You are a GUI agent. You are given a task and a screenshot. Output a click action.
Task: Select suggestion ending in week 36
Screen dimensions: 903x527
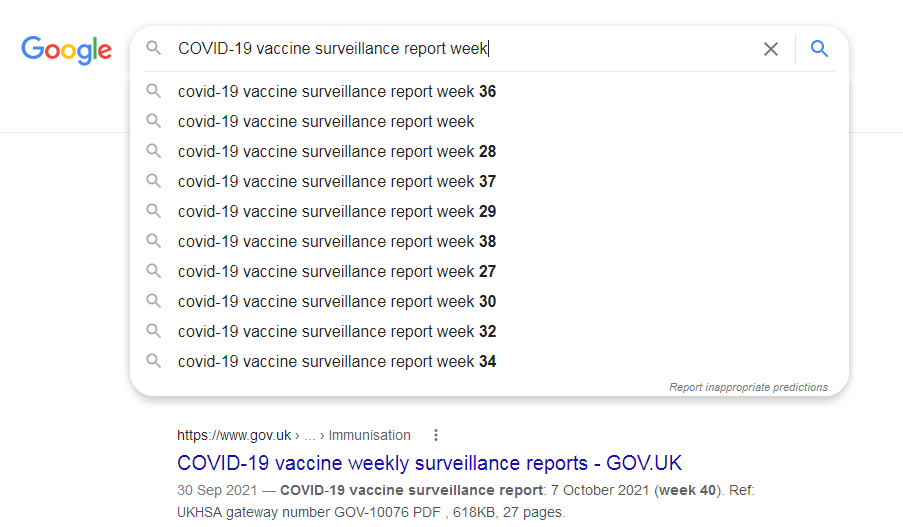tap(337, 92)
